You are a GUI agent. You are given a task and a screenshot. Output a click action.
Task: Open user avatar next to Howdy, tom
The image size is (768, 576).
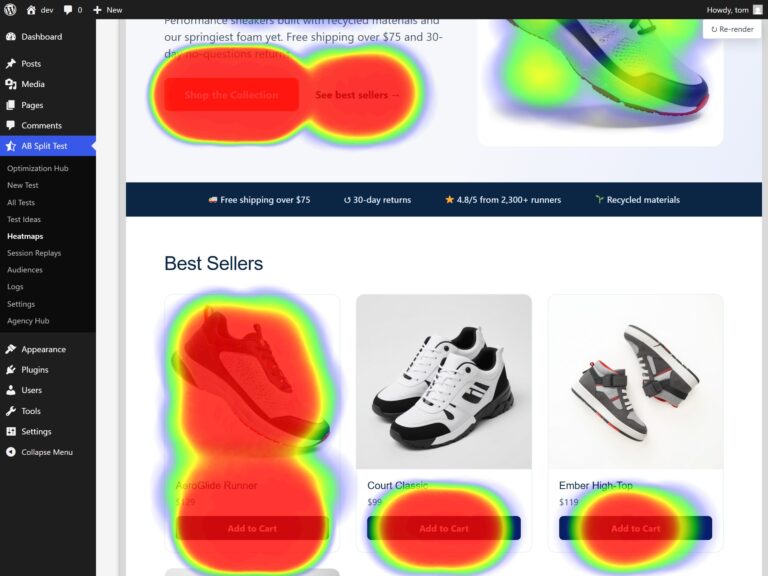[x=757, y=10]
